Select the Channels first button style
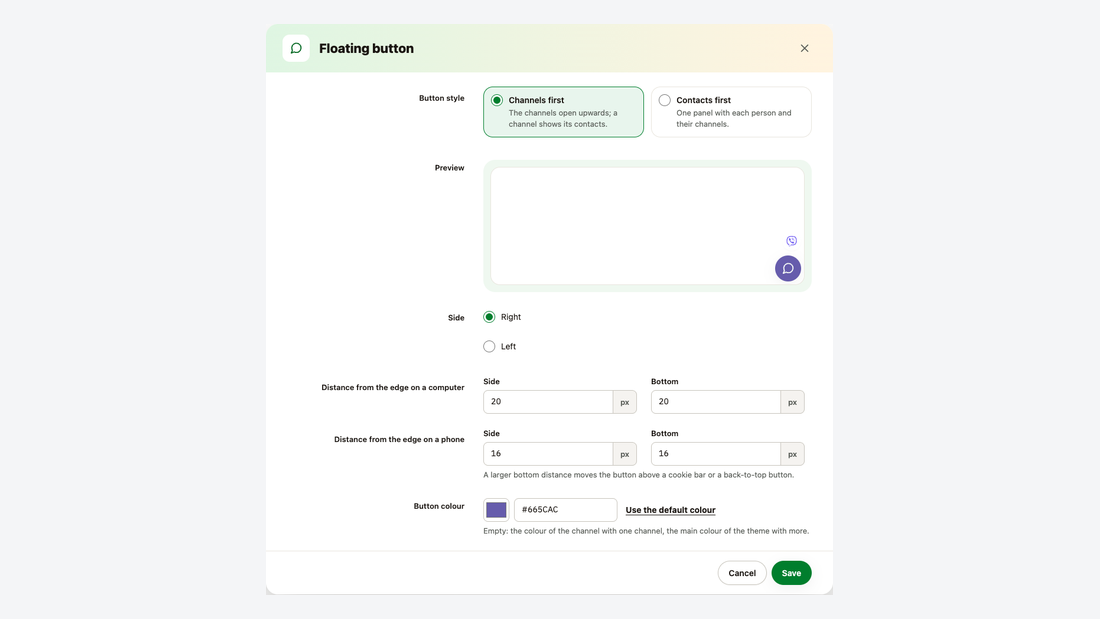The height and width of the screenshot is (619, 1100). coord(563,112)
